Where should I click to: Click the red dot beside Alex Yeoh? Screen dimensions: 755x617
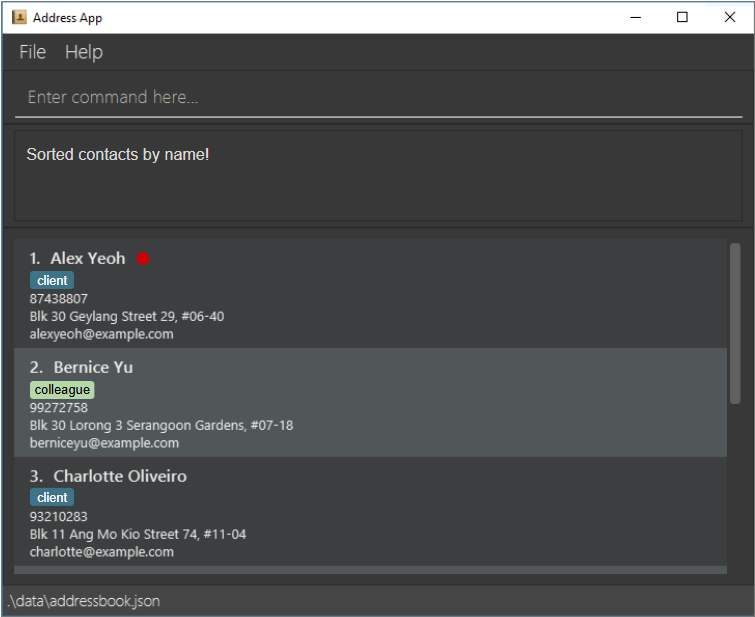tap(143, 259)
